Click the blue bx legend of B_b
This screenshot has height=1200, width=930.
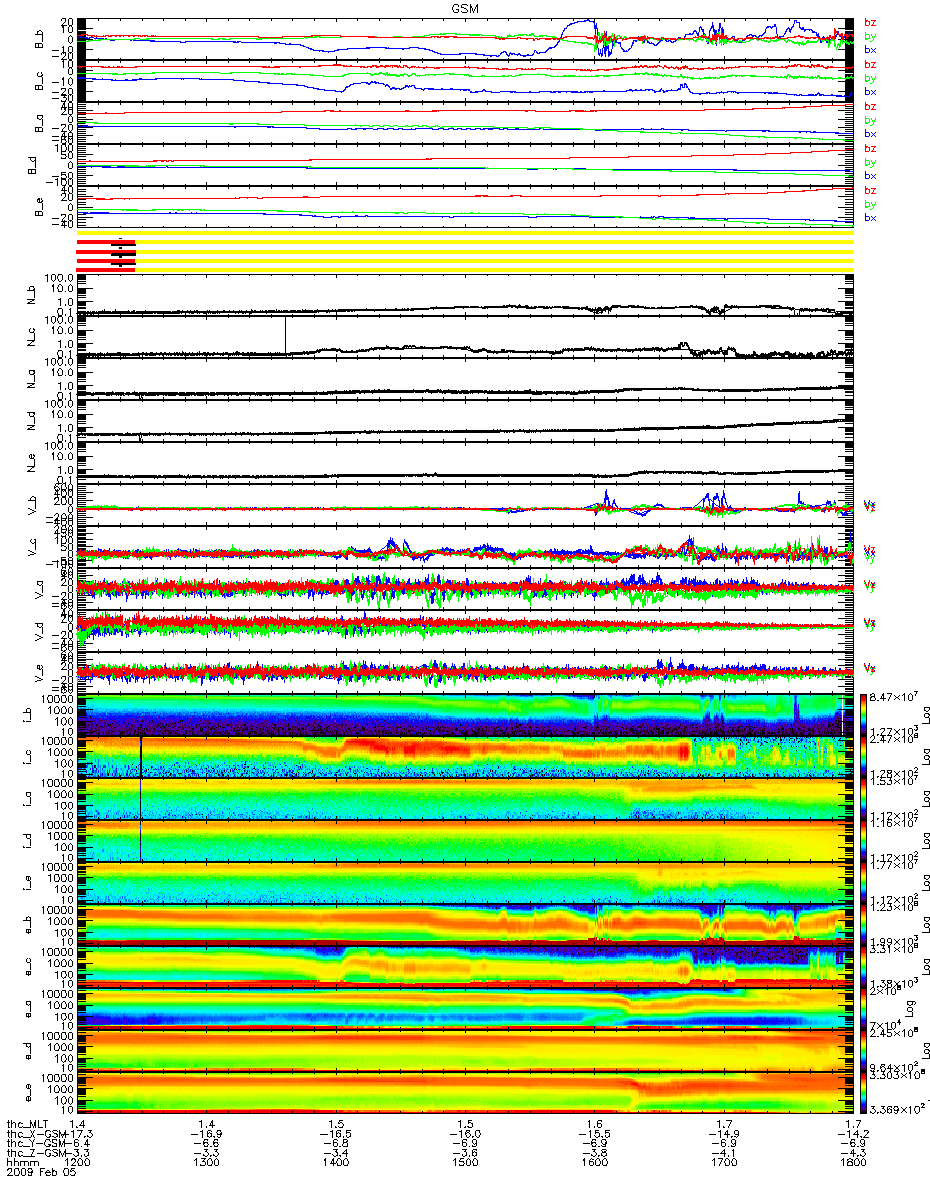[870, 50]
